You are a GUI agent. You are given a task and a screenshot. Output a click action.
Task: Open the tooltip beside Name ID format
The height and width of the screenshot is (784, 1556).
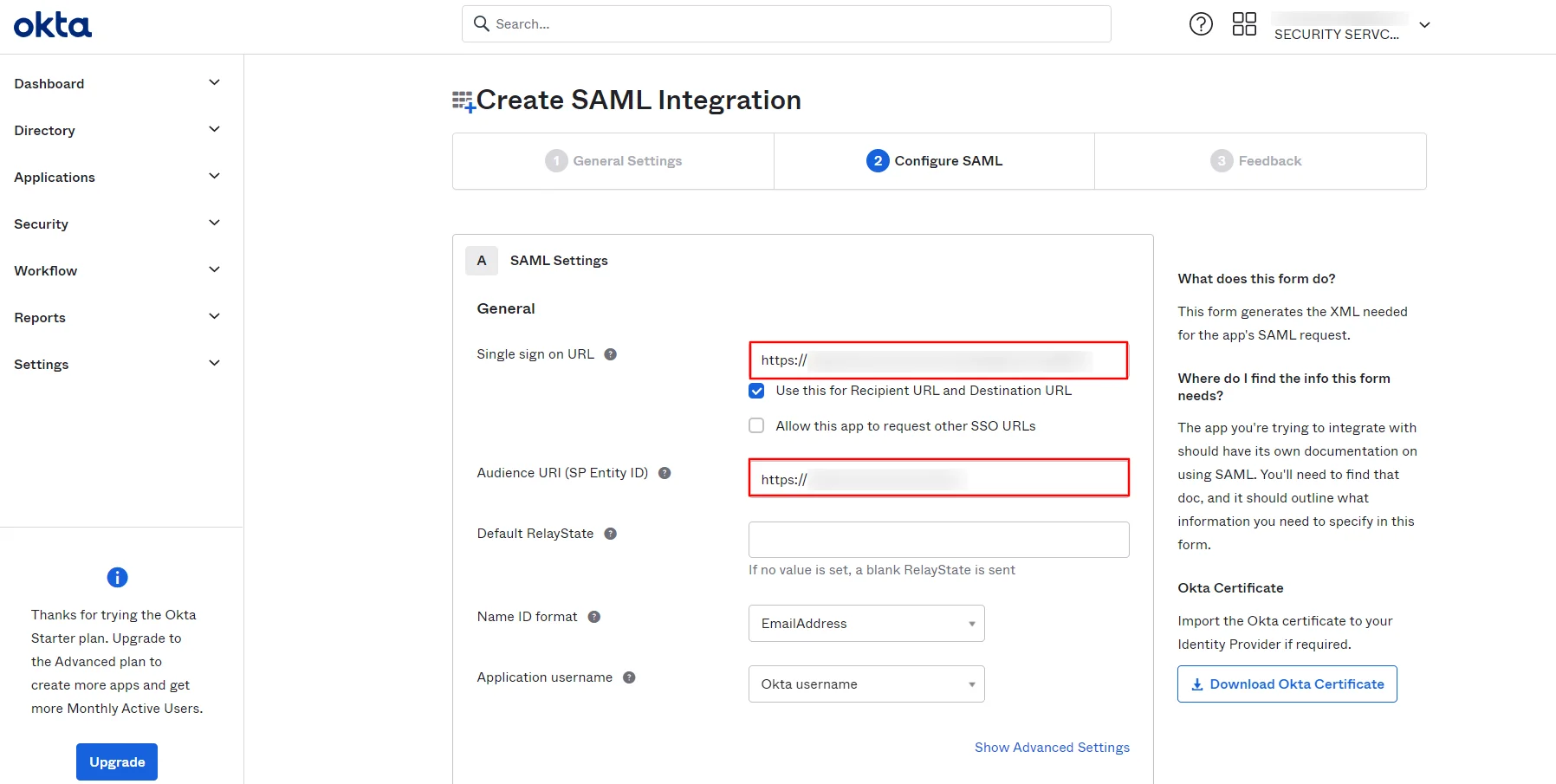click(x=594, y=616)
